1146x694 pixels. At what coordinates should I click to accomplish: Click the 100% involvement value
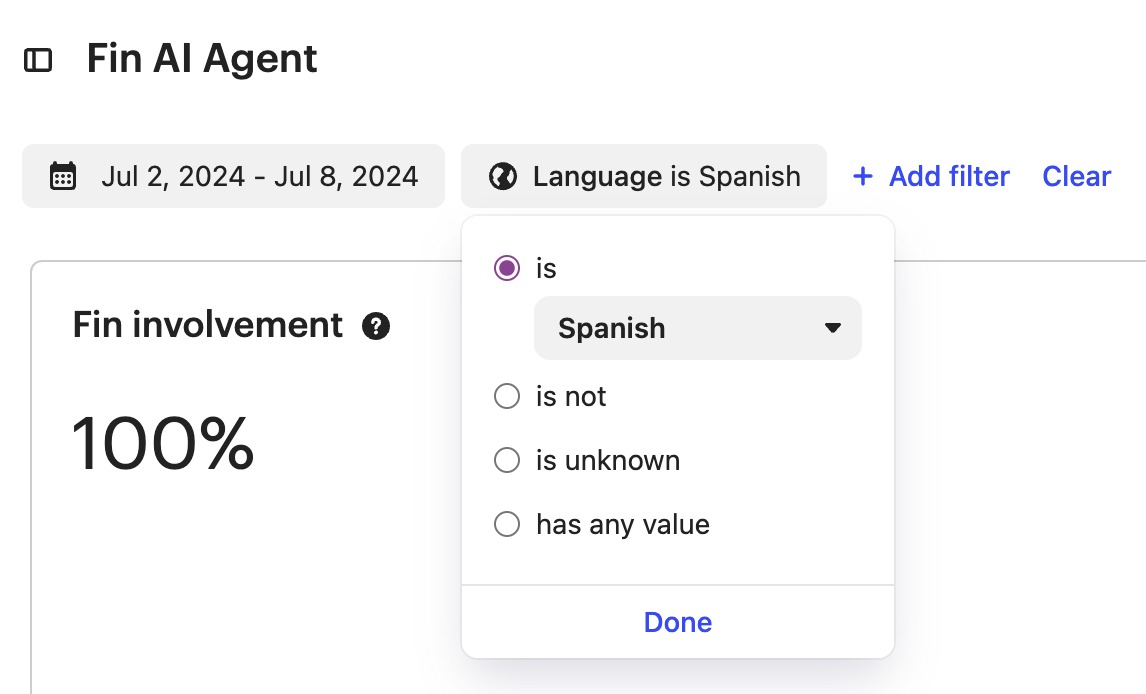pos(162,443)
